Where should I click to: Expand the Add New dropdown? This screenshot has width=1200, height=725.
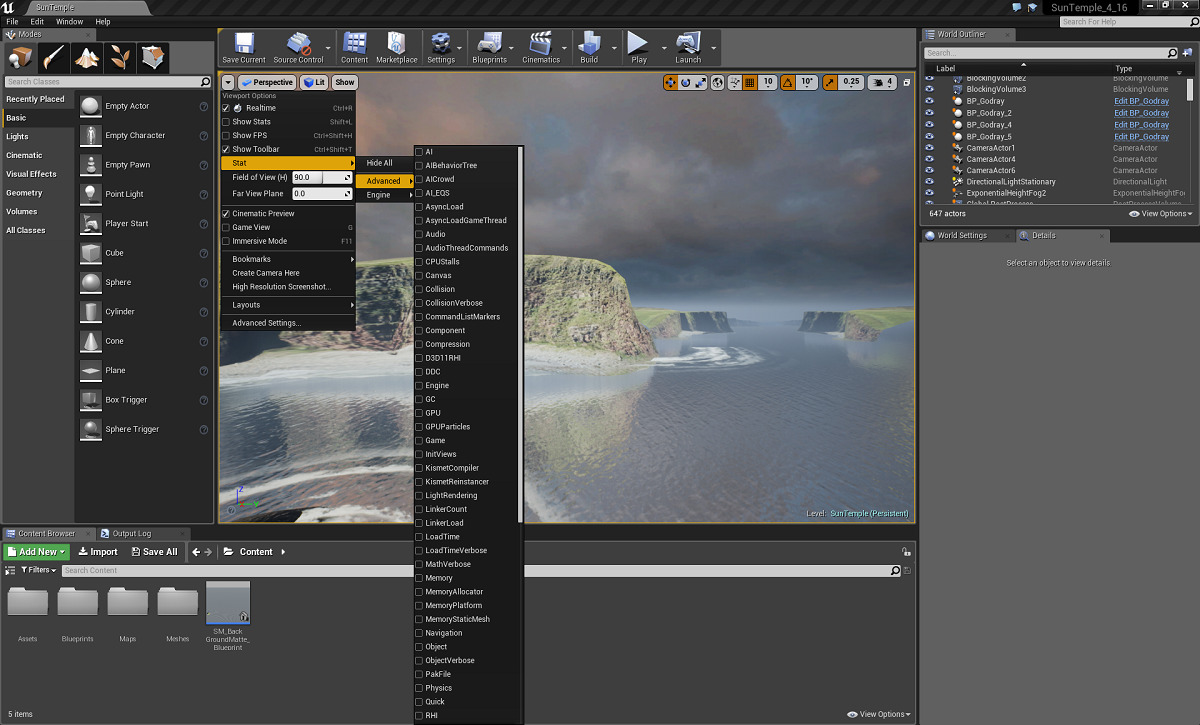pos(37,552)
